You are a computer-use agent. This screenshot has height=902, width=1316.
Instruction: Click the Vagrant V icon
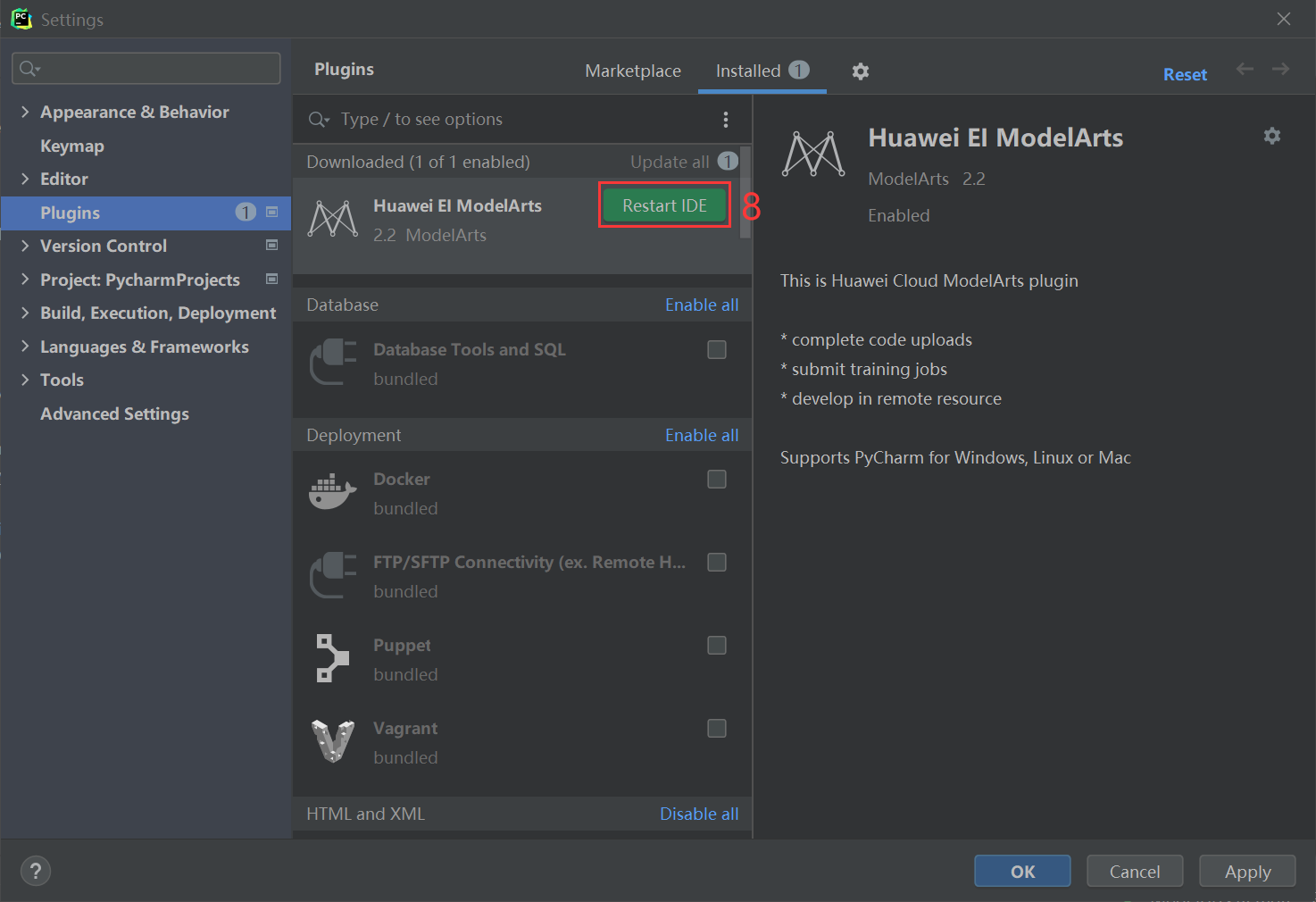click(333, 741)
